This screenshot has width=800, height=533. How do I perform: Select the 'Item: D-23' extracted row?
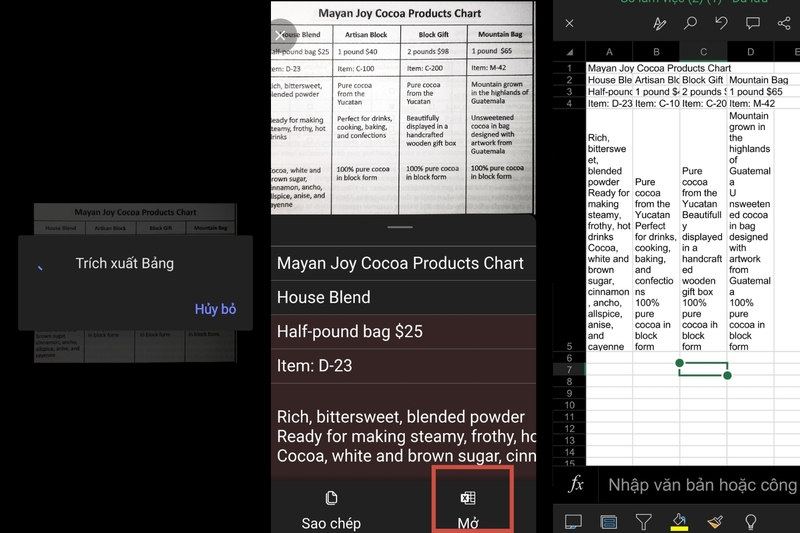pyautogui.click(x=403, y=366)
